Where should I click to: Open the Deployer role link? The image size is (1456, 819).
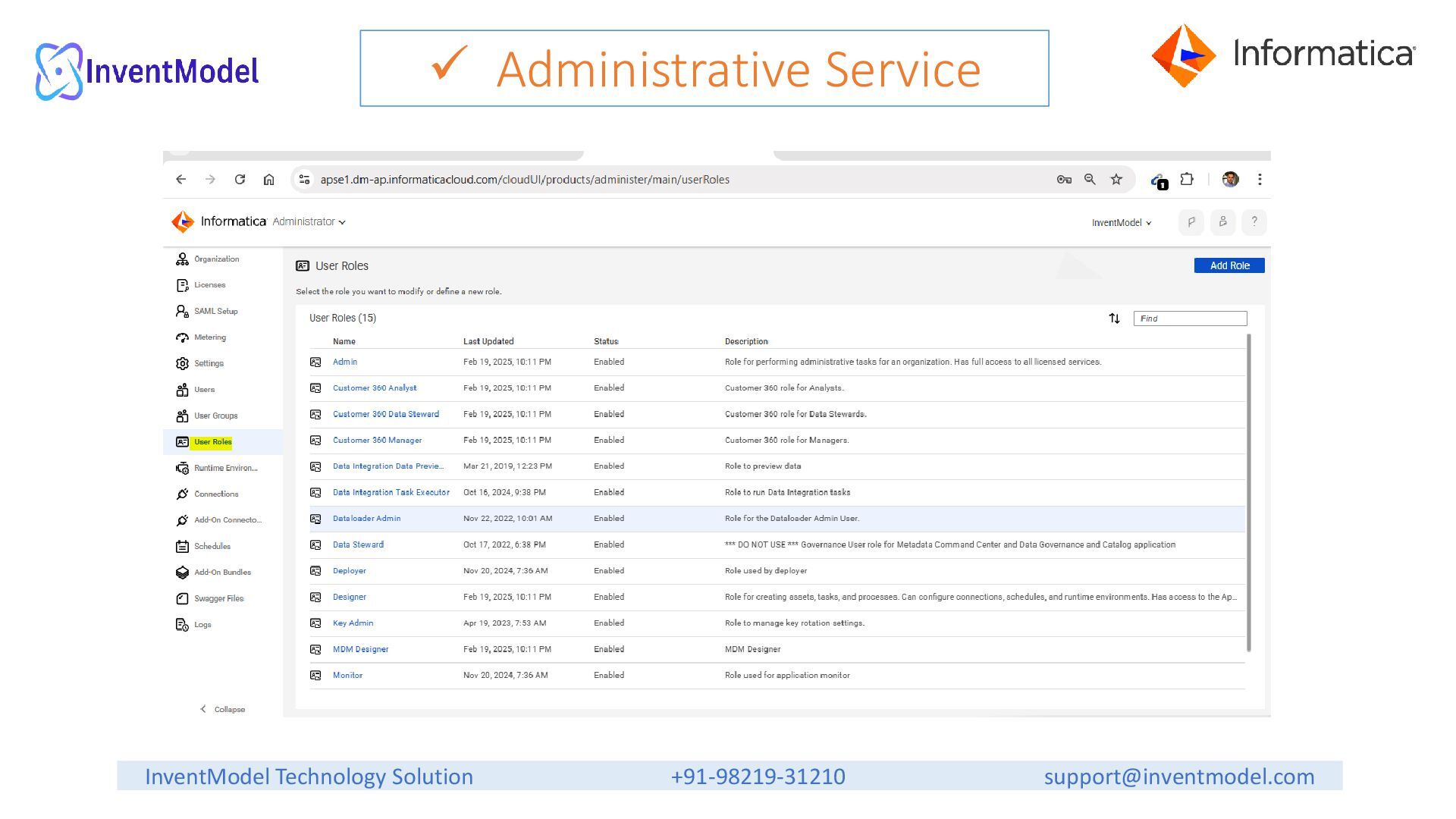point(350,571)
